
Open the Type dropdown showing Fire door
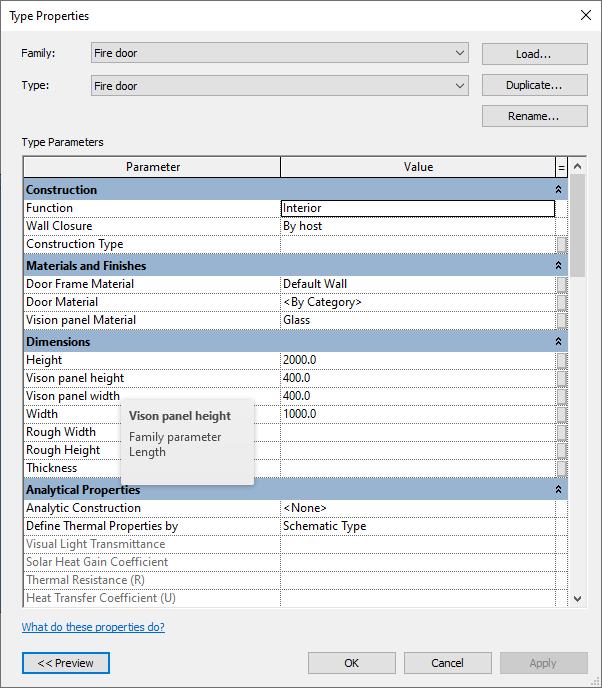click(280, 86)
